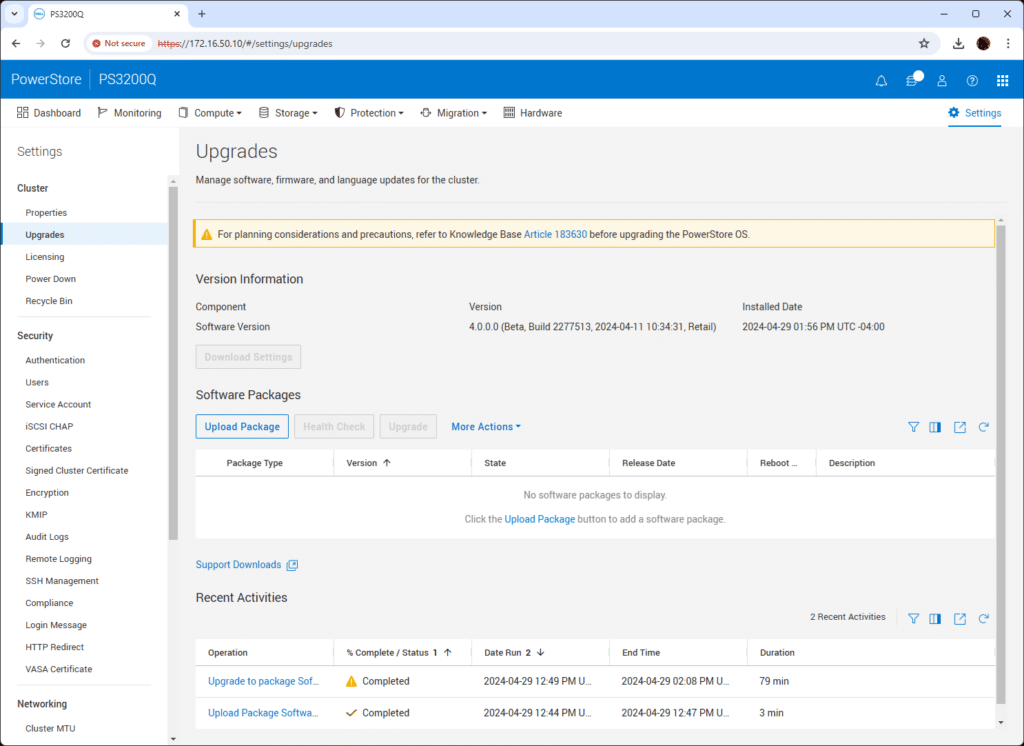Open the Upload Package Software operation link

(263, 713)
